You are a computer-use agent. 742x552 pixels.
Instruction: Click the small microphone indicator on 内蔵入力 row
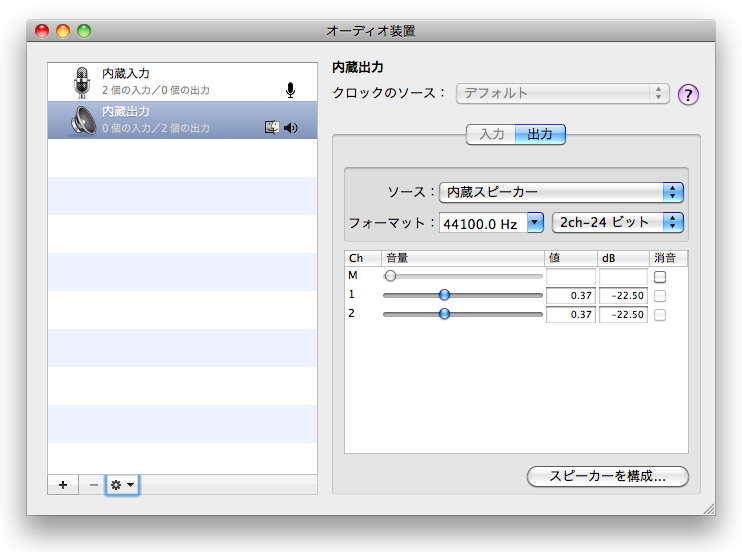(290, 90)
